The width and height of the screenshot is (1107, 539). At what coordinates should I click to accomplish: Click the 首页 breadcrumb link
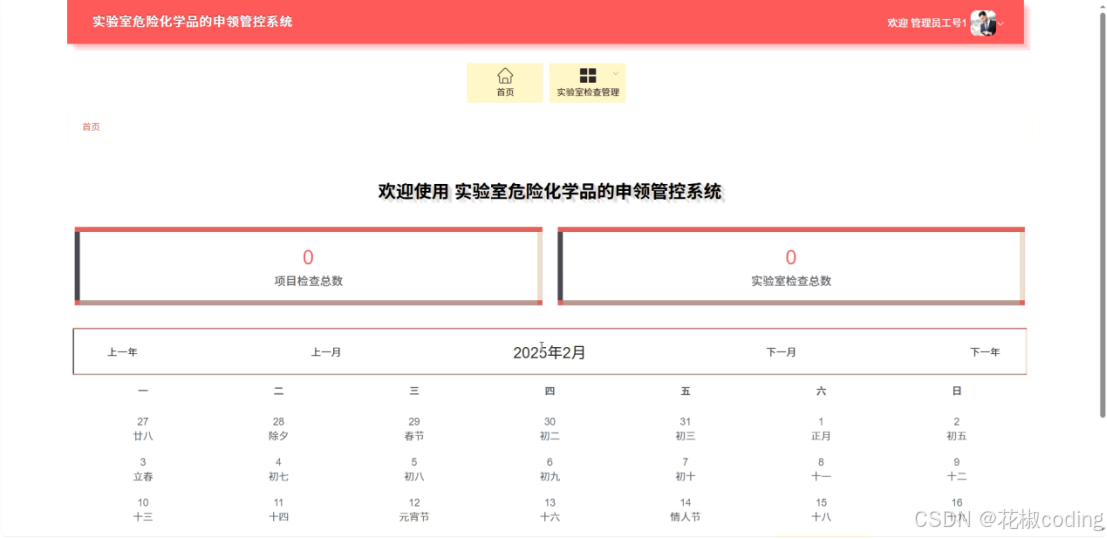91,127
